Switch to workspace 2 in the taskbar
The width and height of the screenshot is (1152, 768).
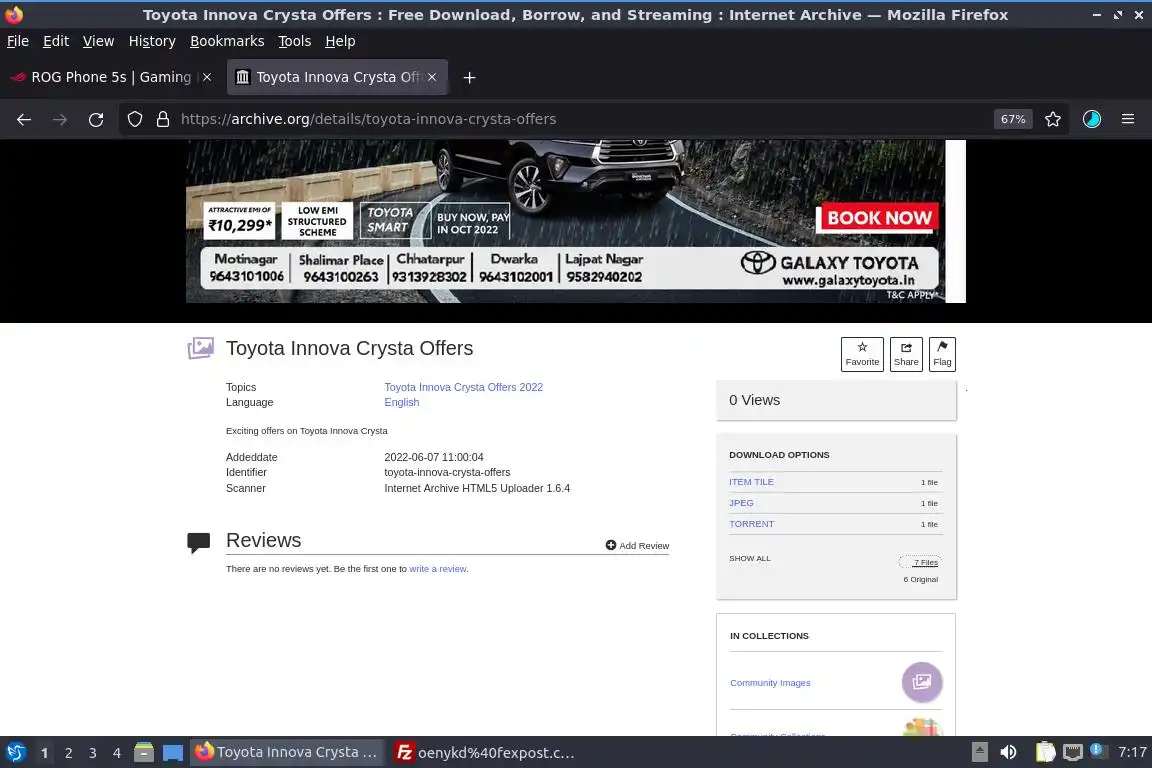point(68,753)
